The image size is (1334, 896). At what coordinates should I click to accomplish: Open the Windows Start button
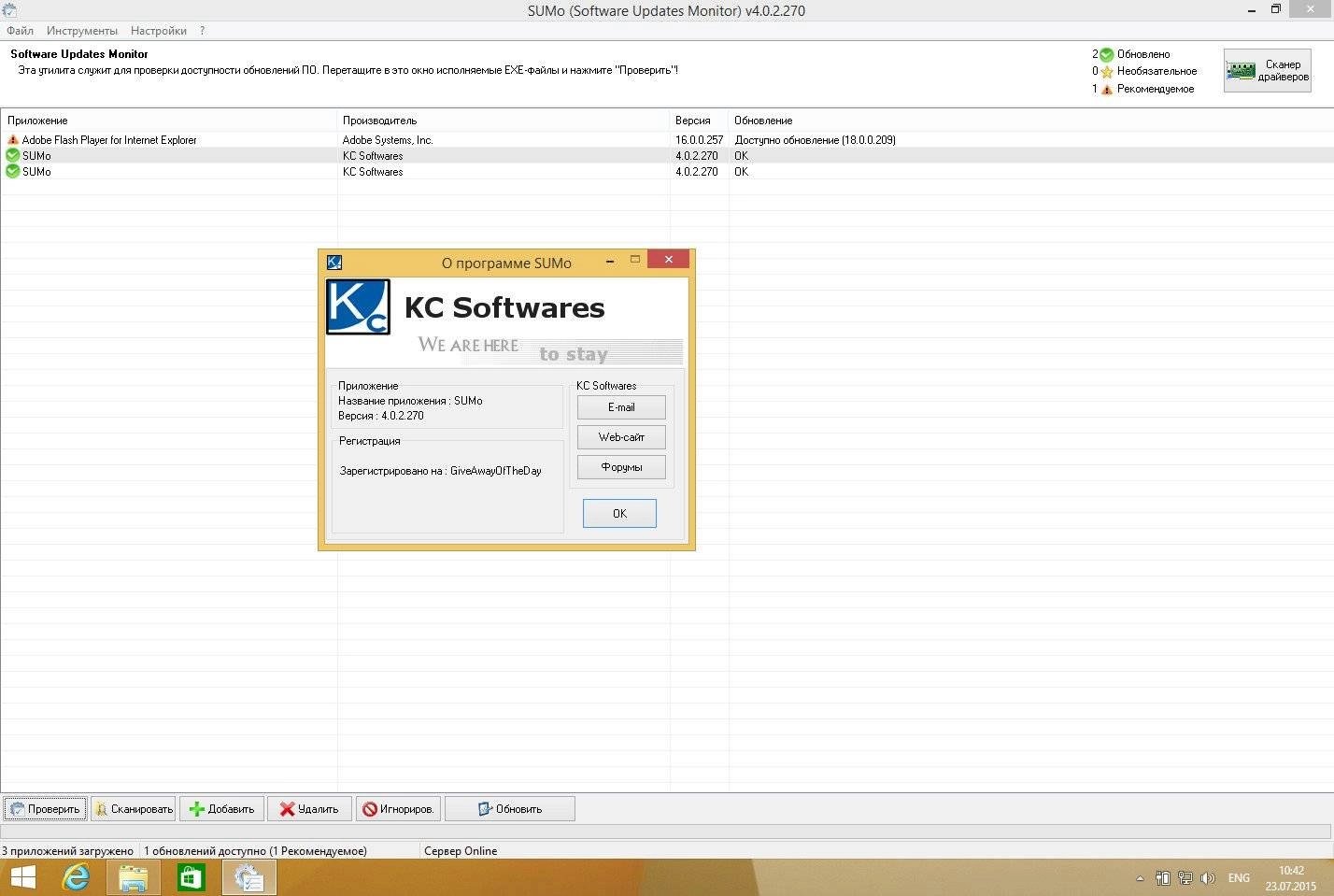(22, 878)
